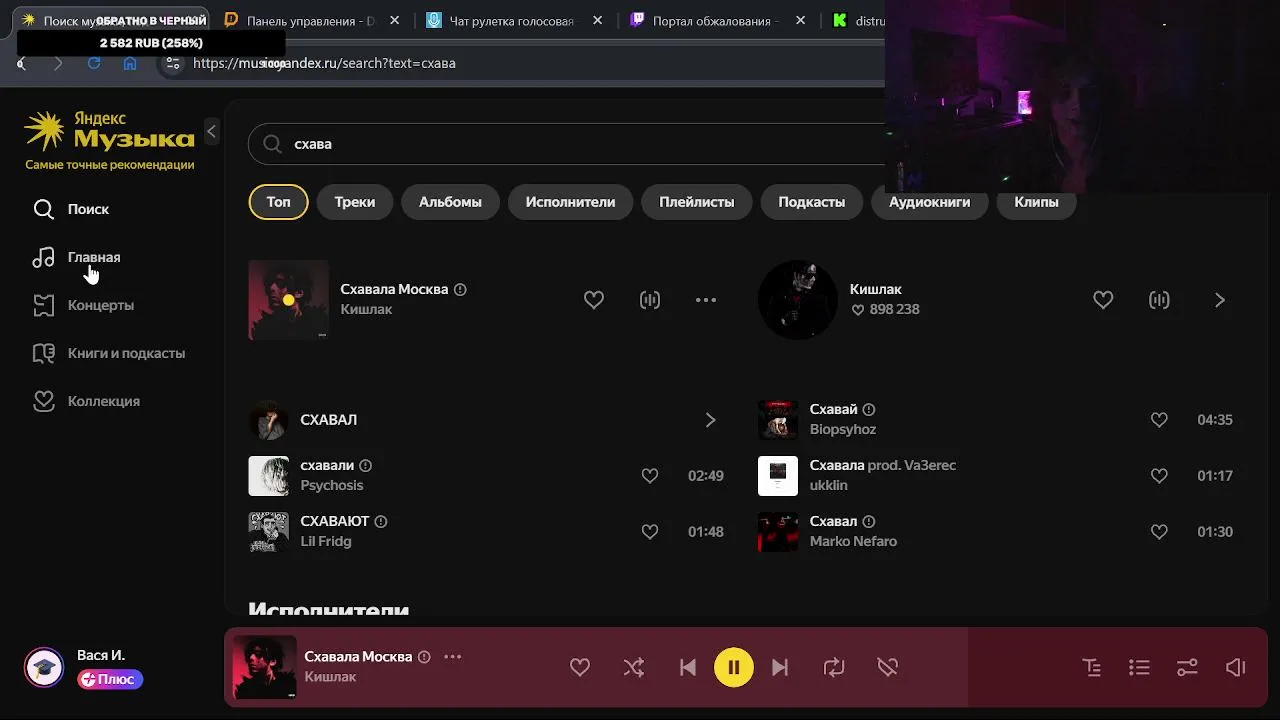Toggle shuffle in player bar
The width and height of the screenshot is (1280, 720).
[634, 667]
